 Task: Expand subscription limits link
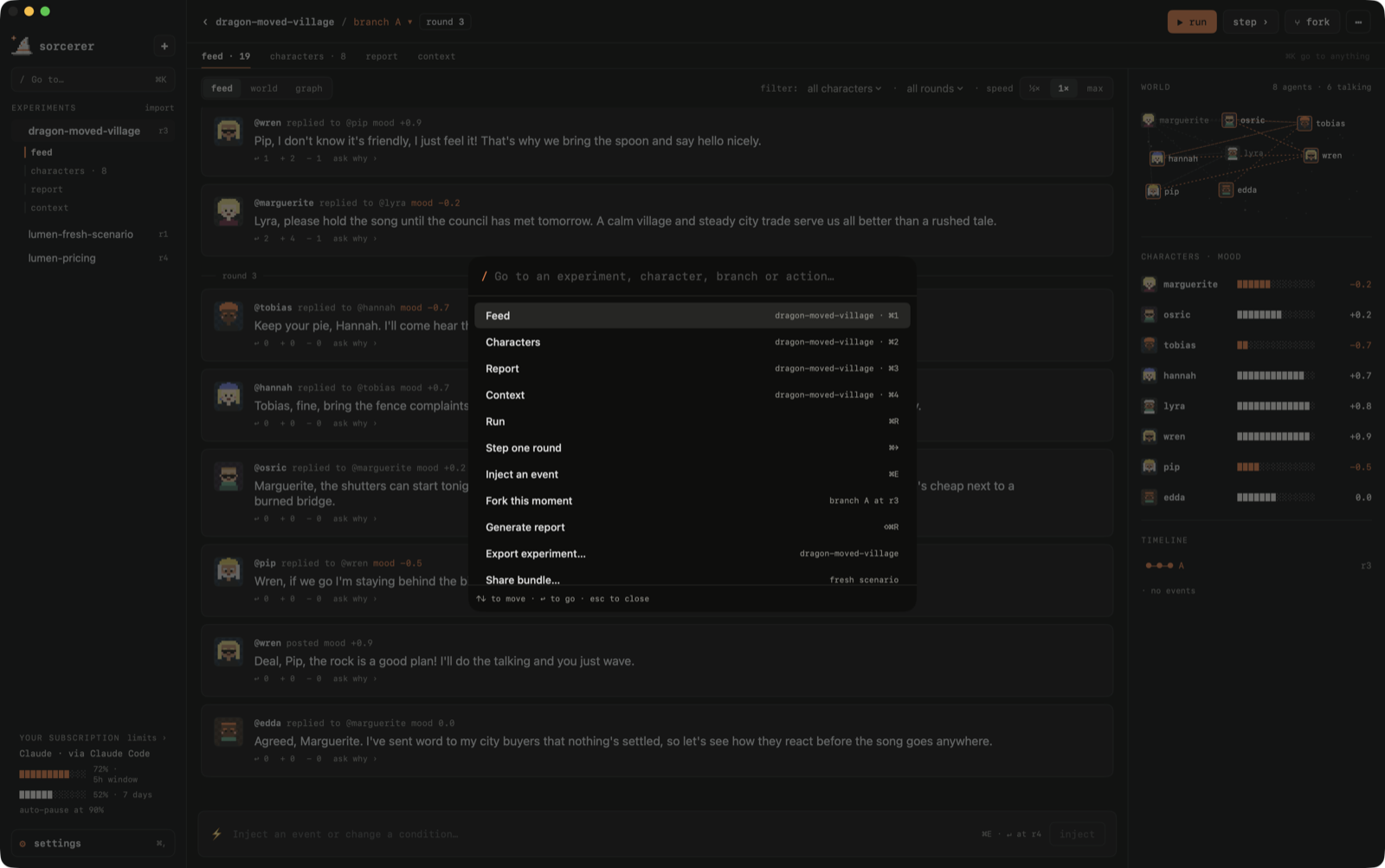(x=145, y=738)
